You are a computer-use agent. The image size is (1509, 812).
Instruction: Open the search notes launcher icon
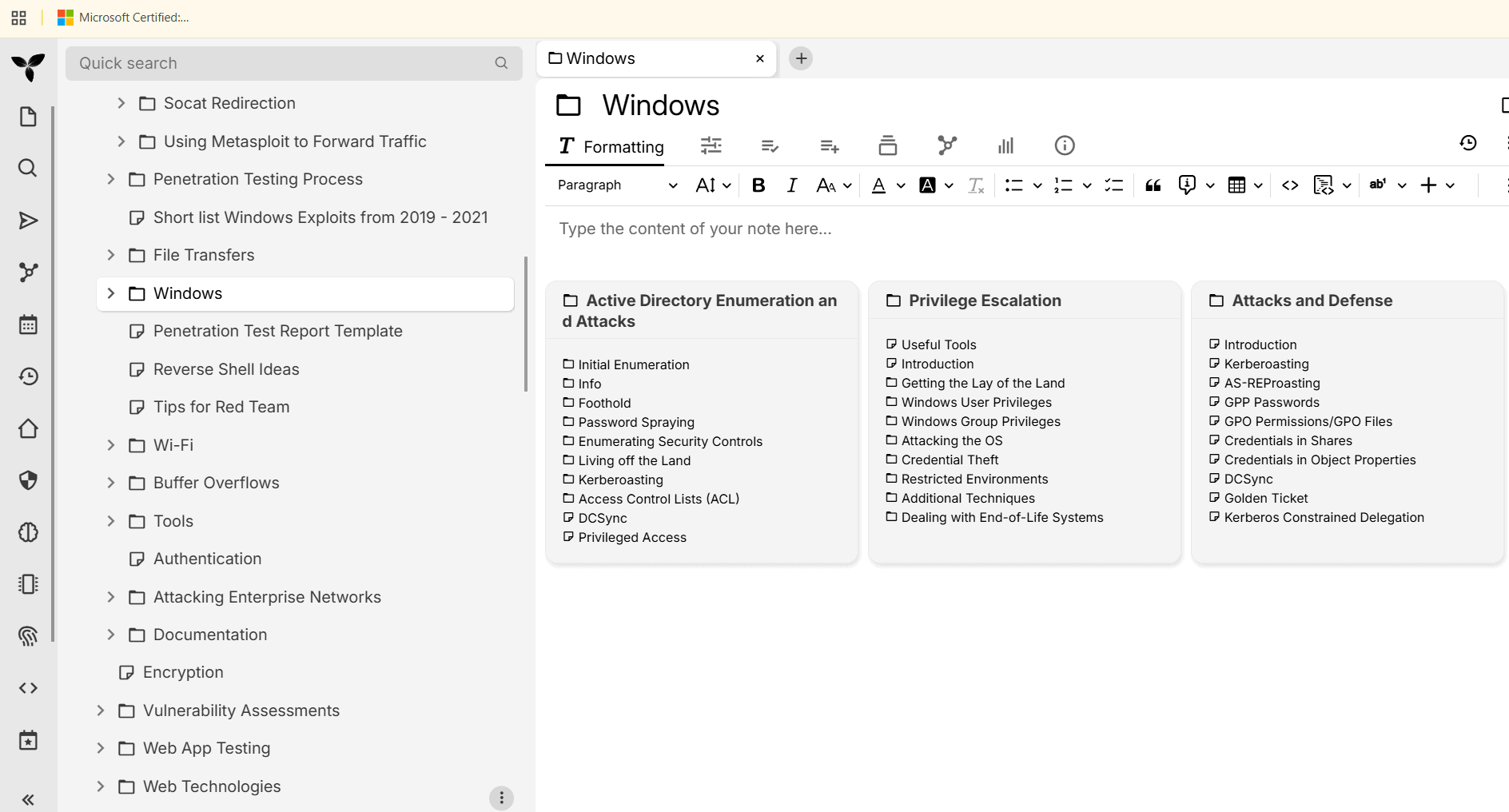click(28, 168)
